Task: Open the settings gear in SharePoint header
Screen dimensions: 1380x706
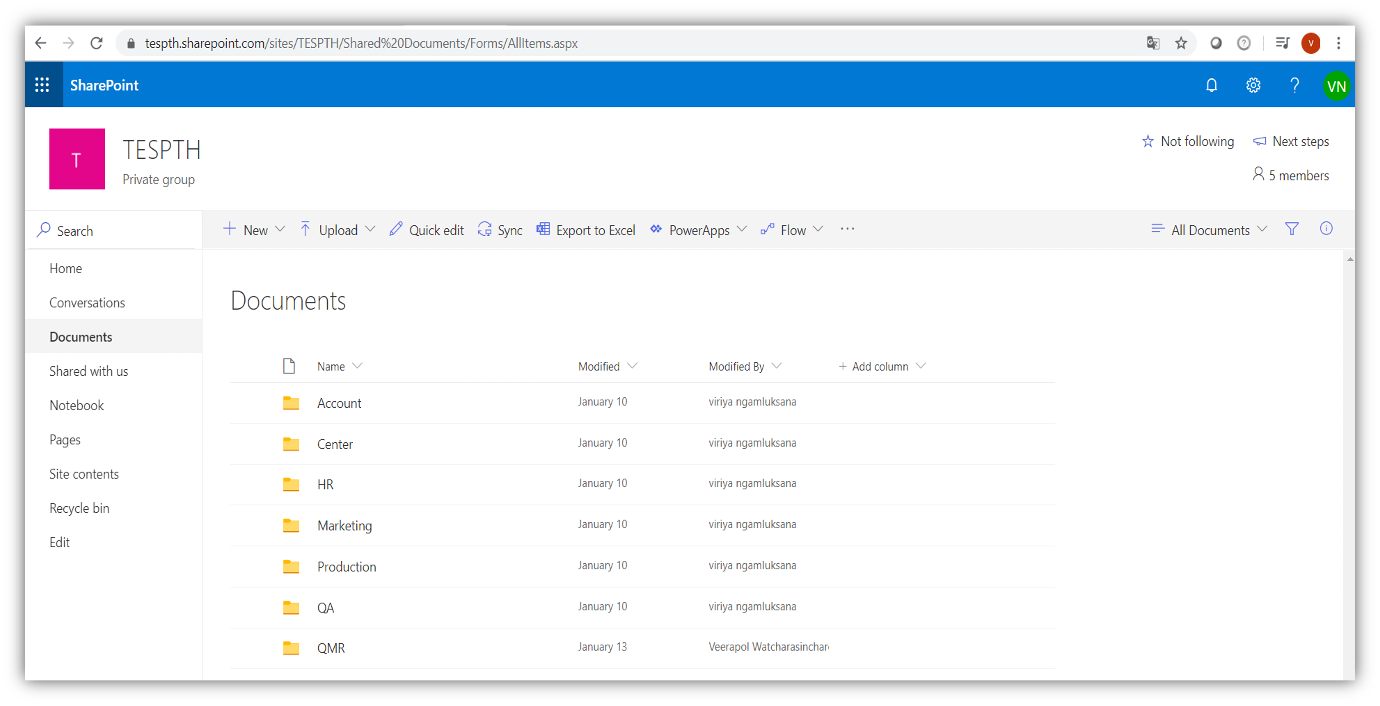Action: coord(1253,86)
